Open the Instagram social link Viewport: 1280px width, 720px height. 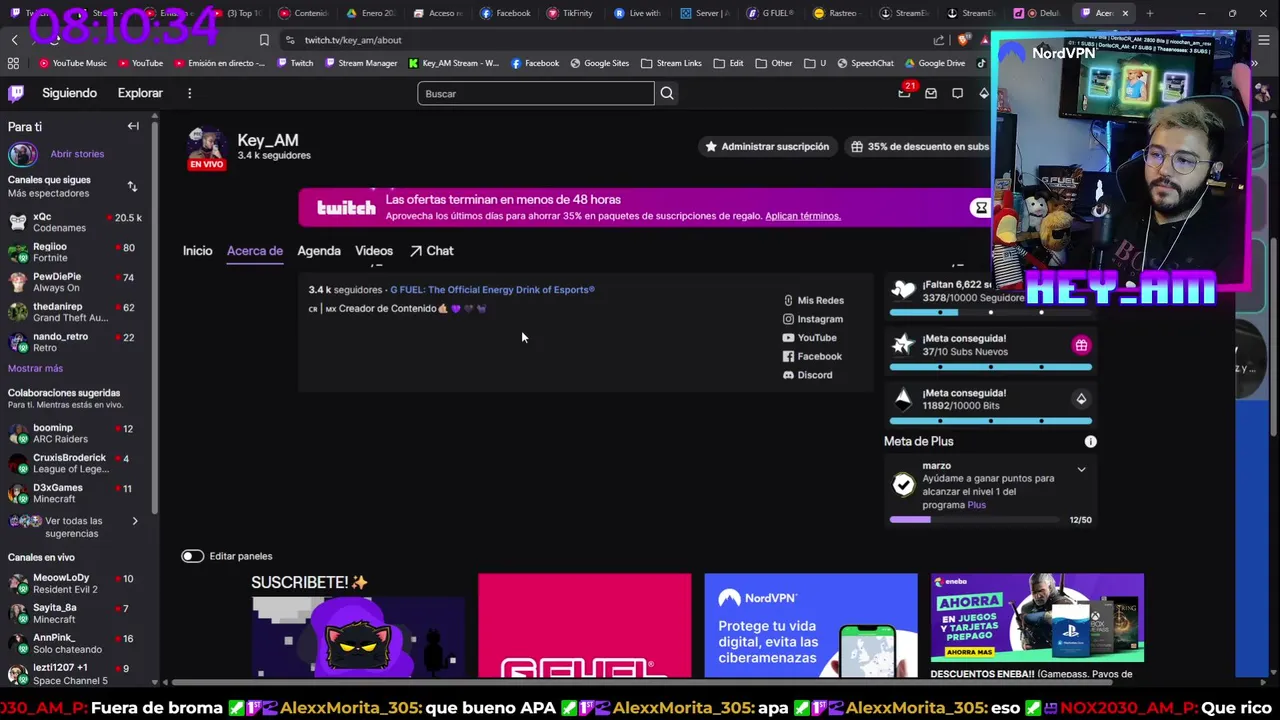[x=812, y=319]
